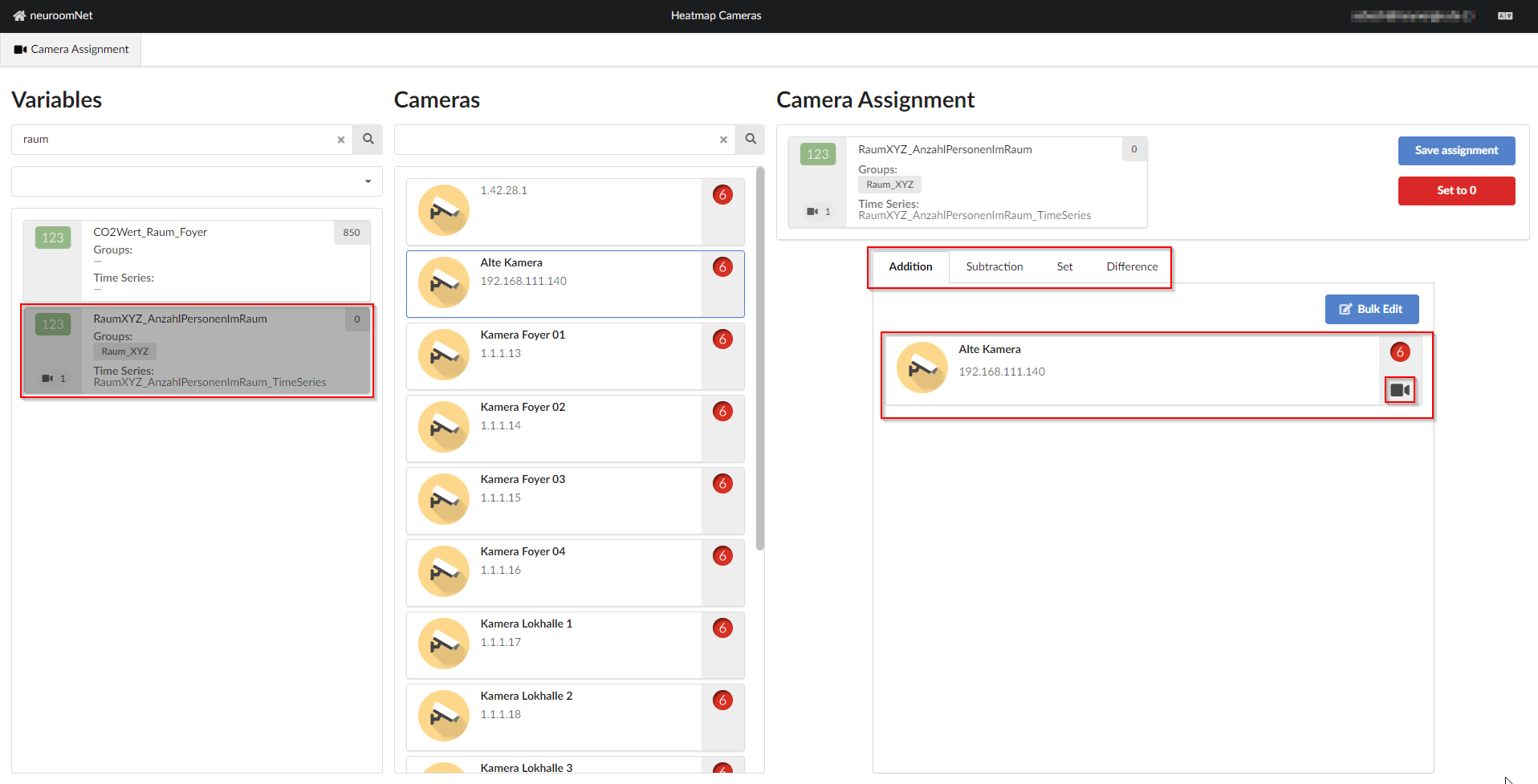Toggle the red badge on Alte Kamera
This screenshot has height=784, width=1538.
722,266
